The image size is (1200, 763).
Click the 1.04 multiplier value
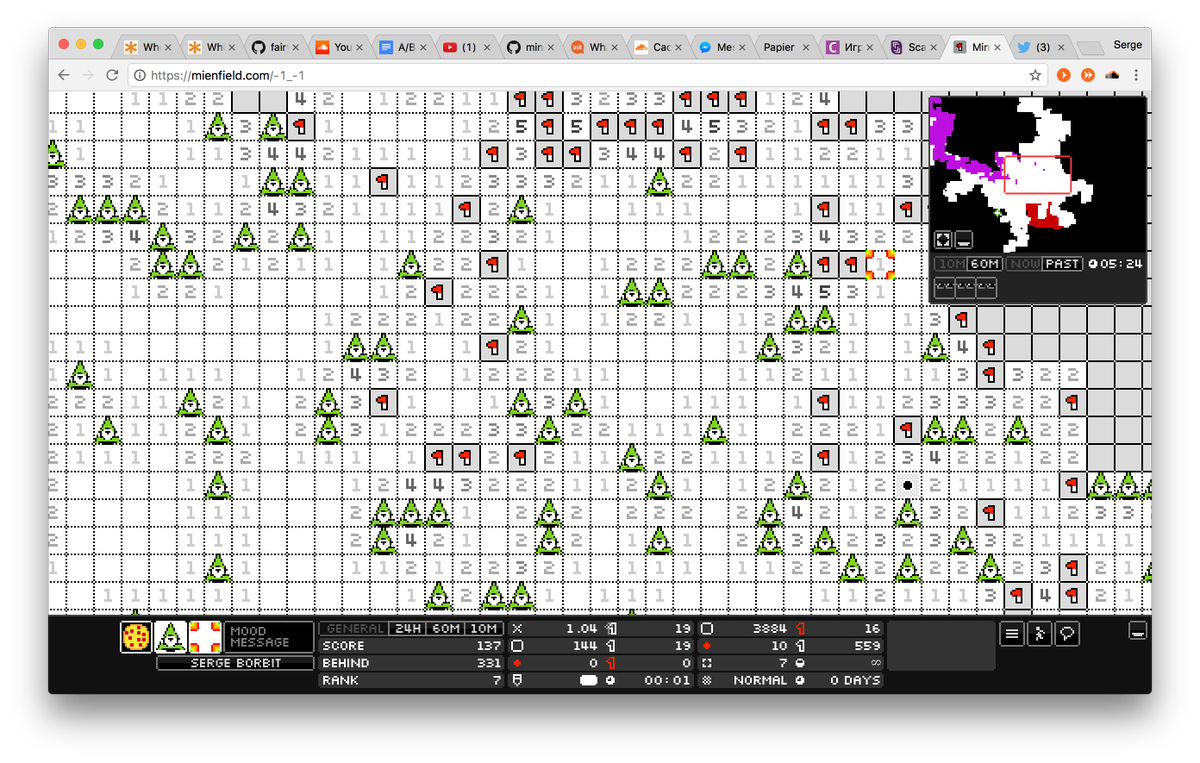tap(581, 628)
